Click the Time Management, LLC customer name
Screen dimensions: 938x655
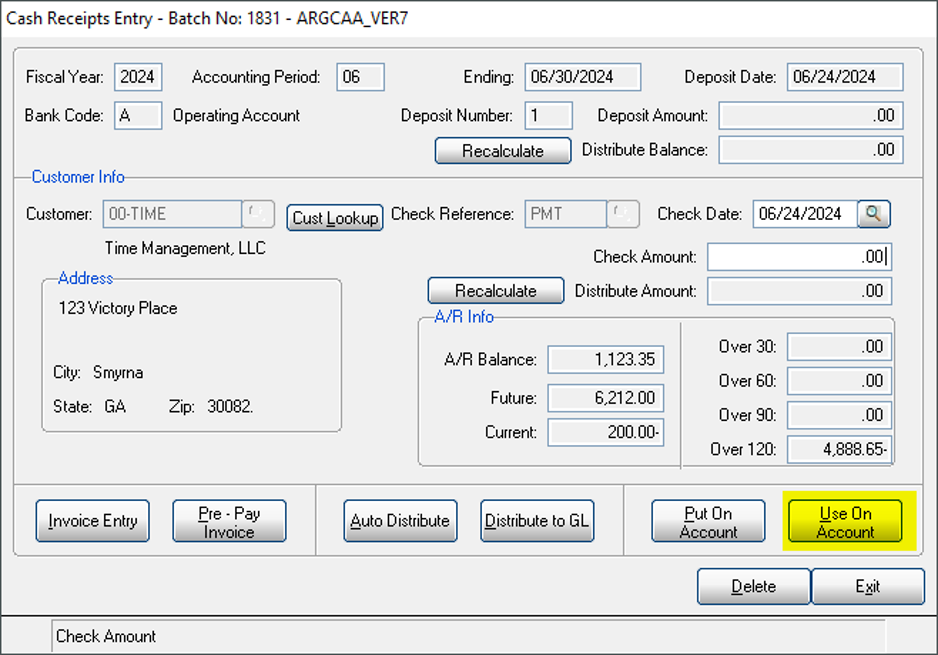[185, 248]
